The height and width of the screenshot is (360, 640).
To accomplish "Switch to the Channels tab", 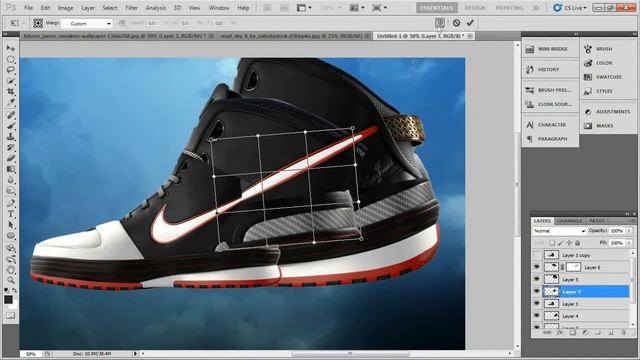I will (x=569, y=221).
